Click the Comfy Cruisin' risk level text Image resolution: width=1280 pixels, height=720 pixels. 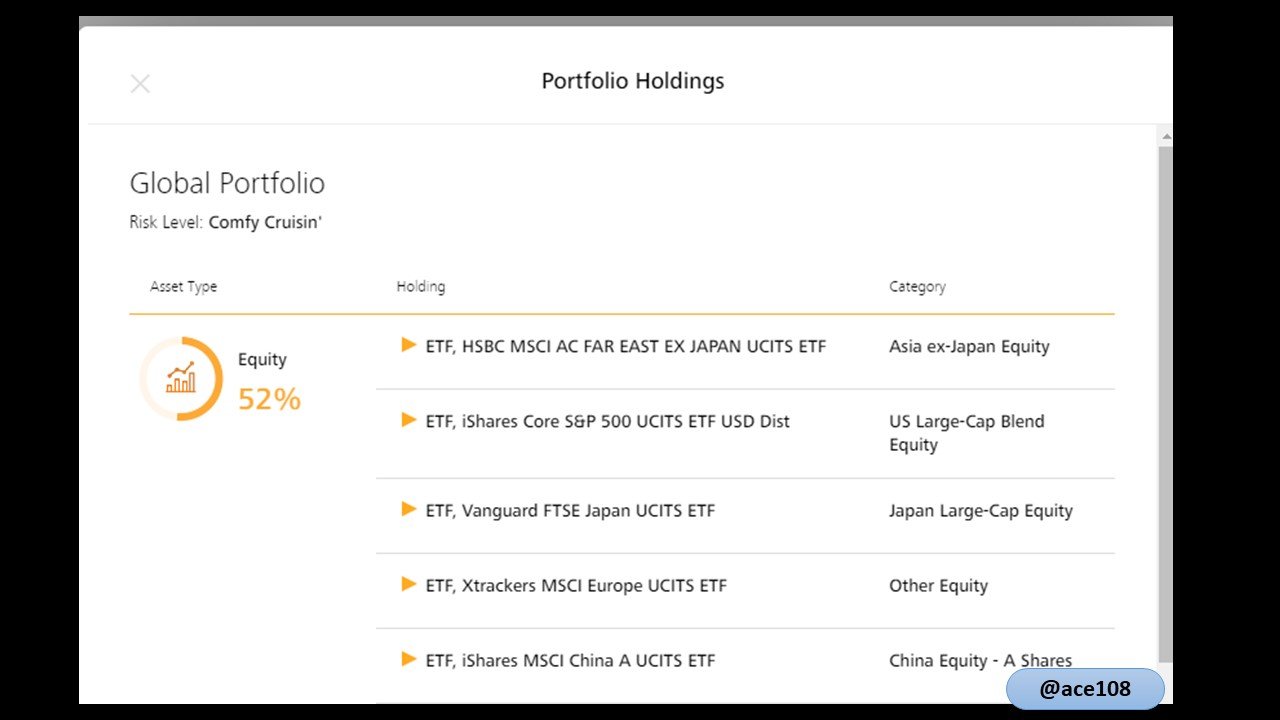tap(265, 223)
